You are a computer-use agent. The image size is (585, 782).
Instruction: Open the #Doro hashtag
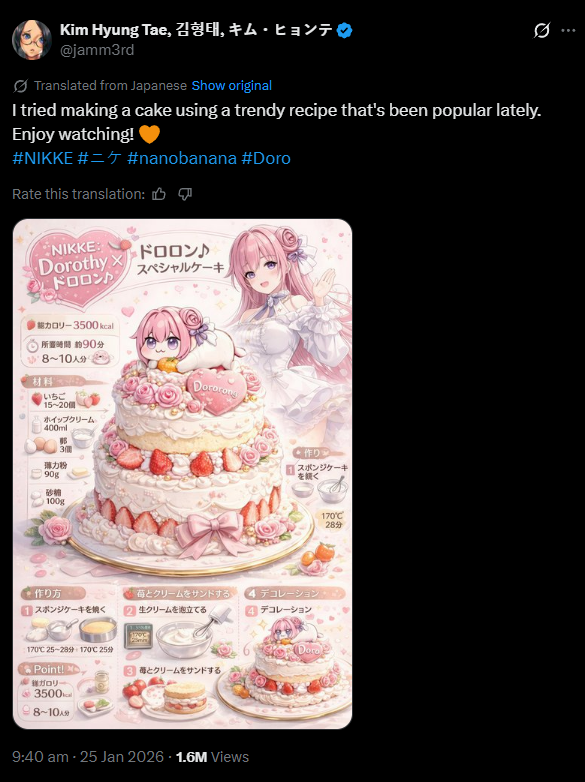266,158
